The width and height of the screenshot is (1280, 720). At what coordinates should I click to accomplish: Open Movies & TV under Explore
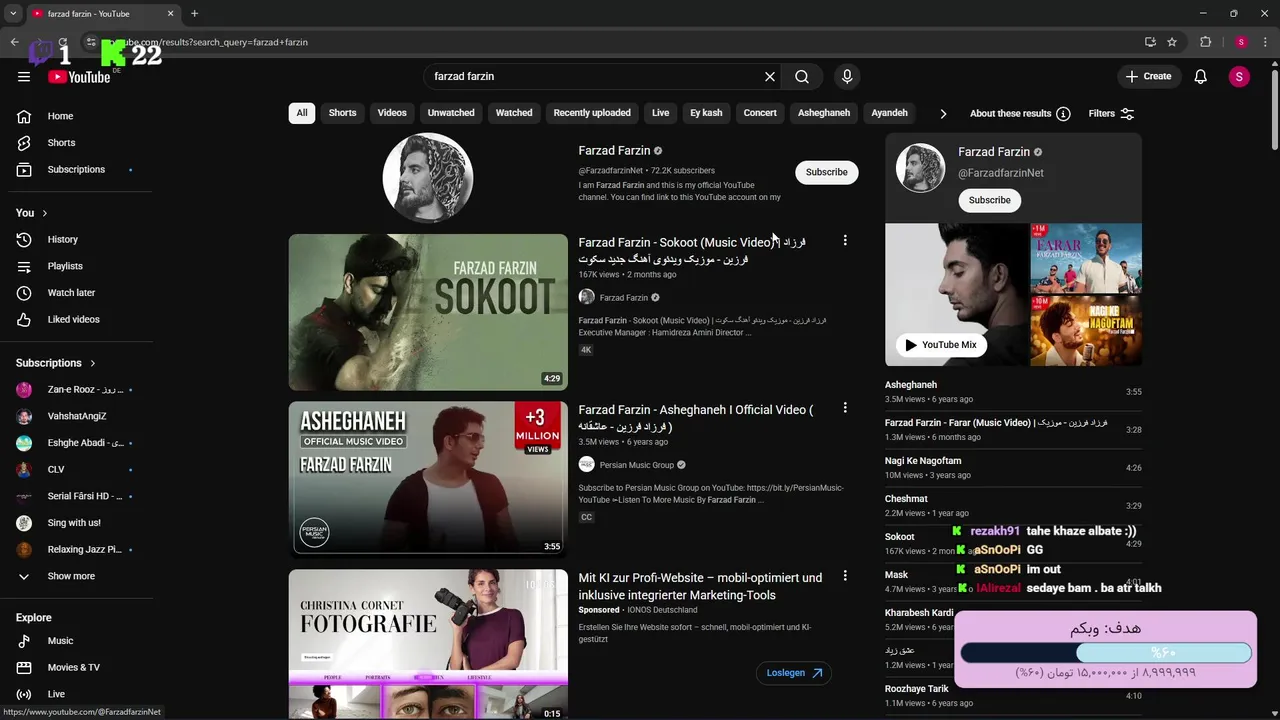click(77, 667)
